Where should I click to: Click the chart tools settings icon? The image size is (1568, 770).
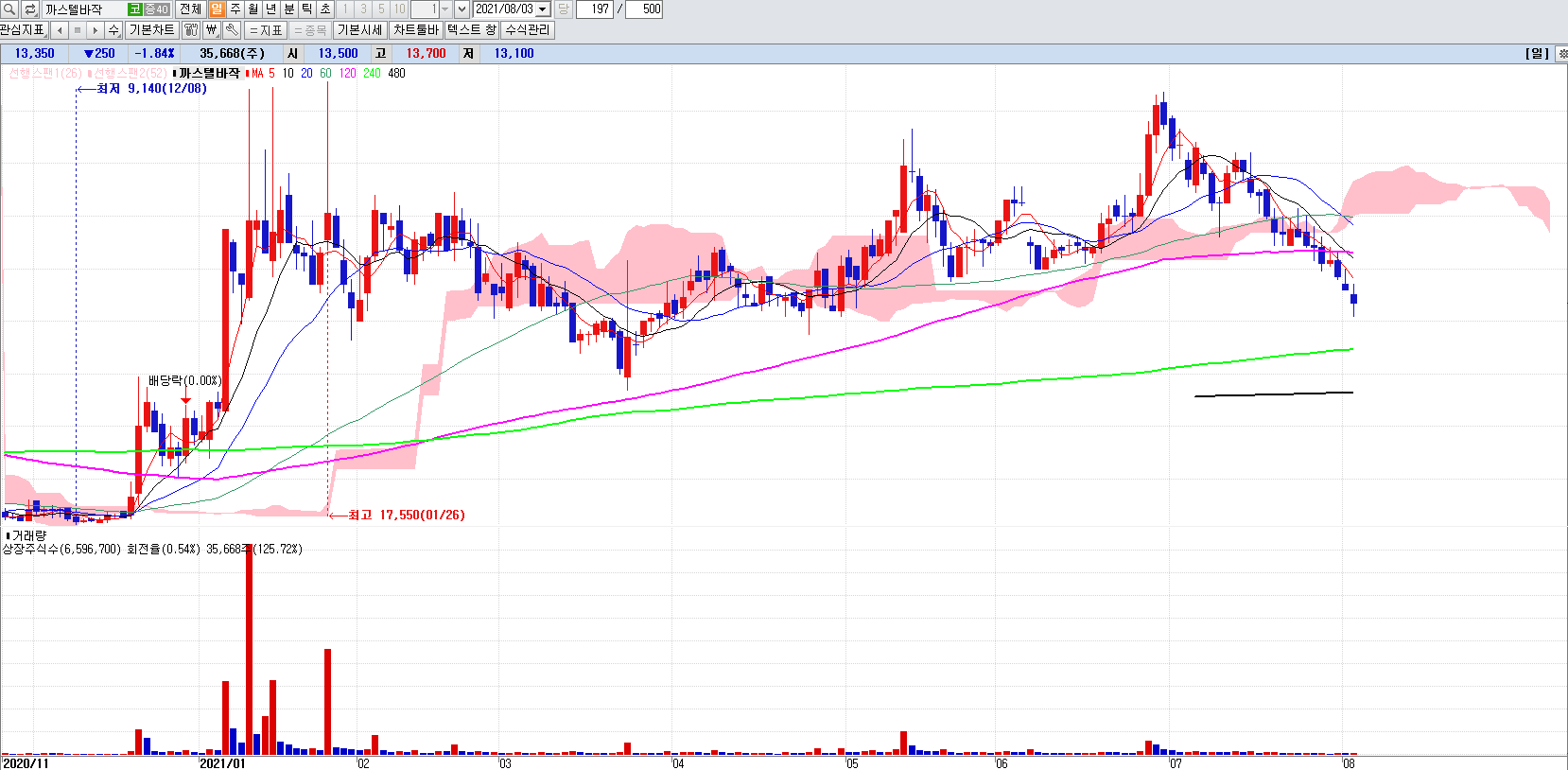pos(191,30)
